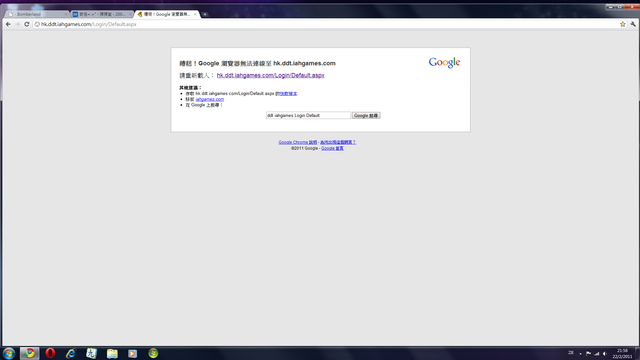This screenshot has width=640, height=360.
Task: Open new tab with plus button
Action: (x=205, y=14)
